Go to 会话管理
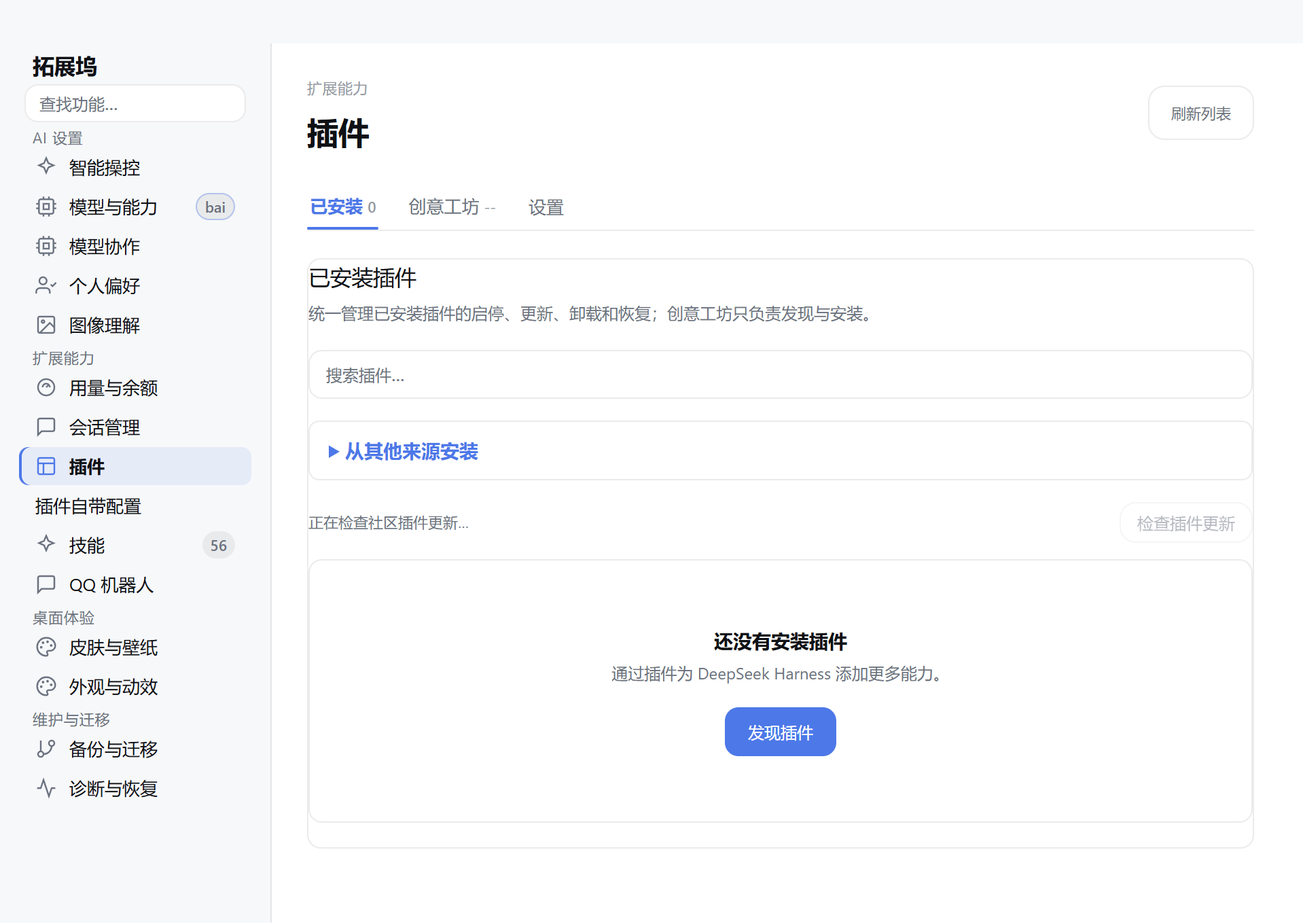This screenshot has width=1303, height=924. 136,427
